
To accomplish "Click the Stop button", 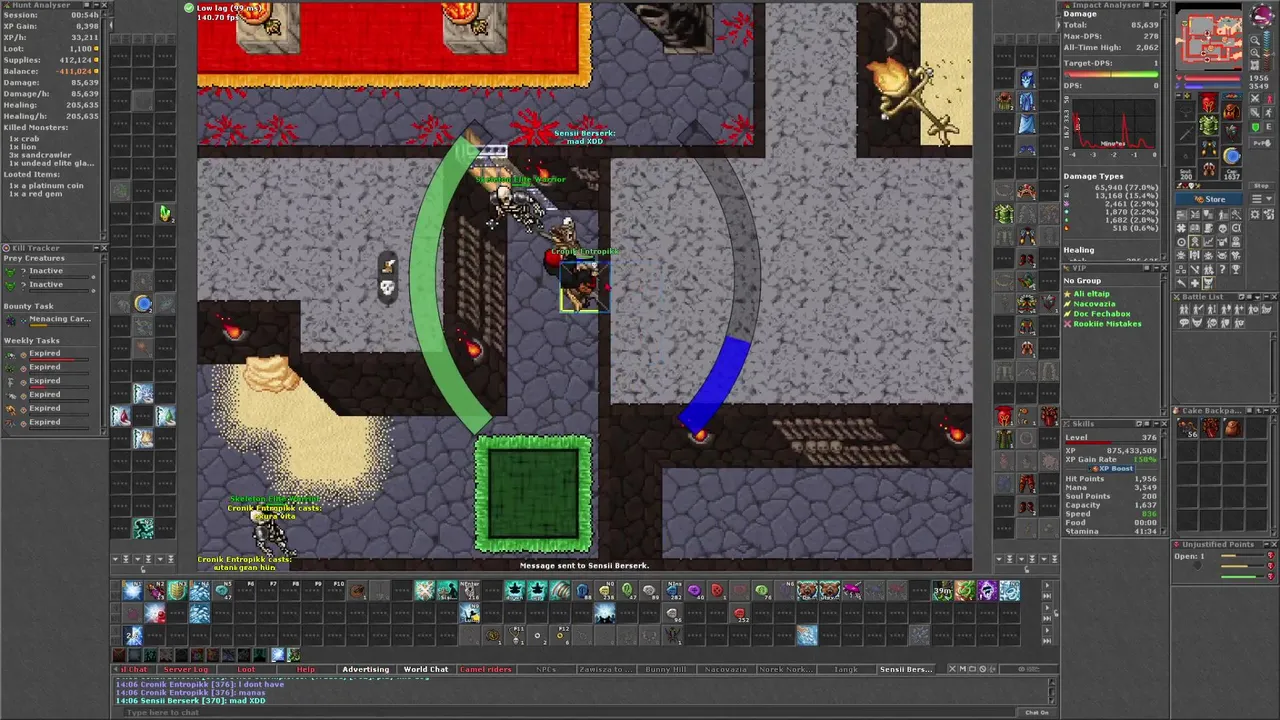I will pos(1262,186).
